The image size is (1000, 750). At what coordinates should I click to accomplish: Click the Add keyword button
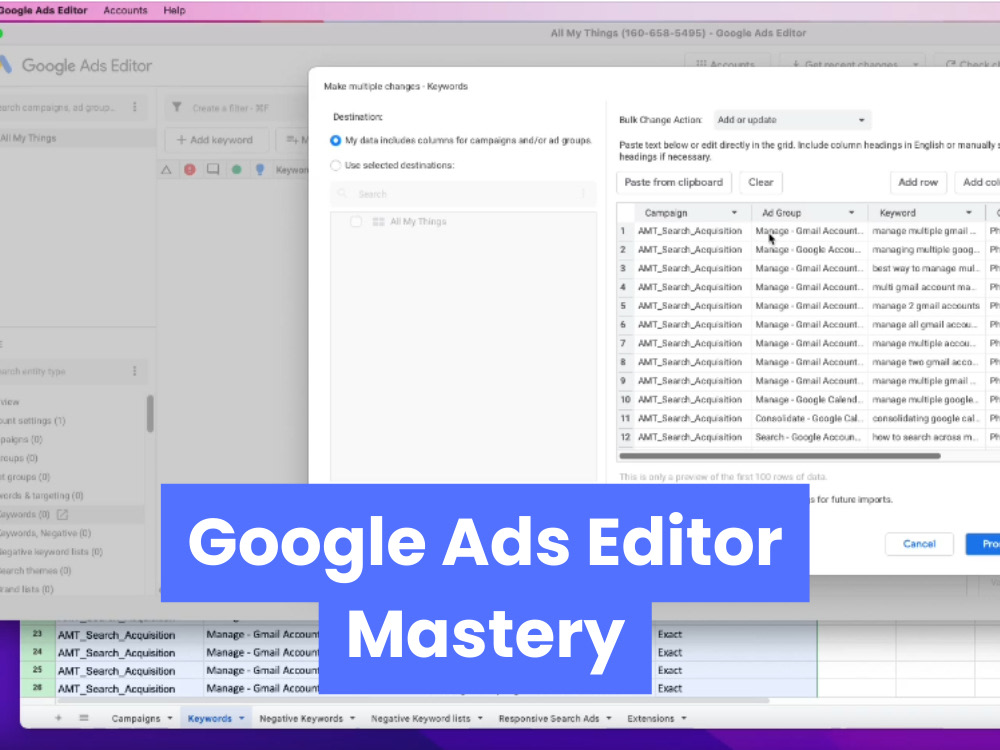click(x=215, y=140)
